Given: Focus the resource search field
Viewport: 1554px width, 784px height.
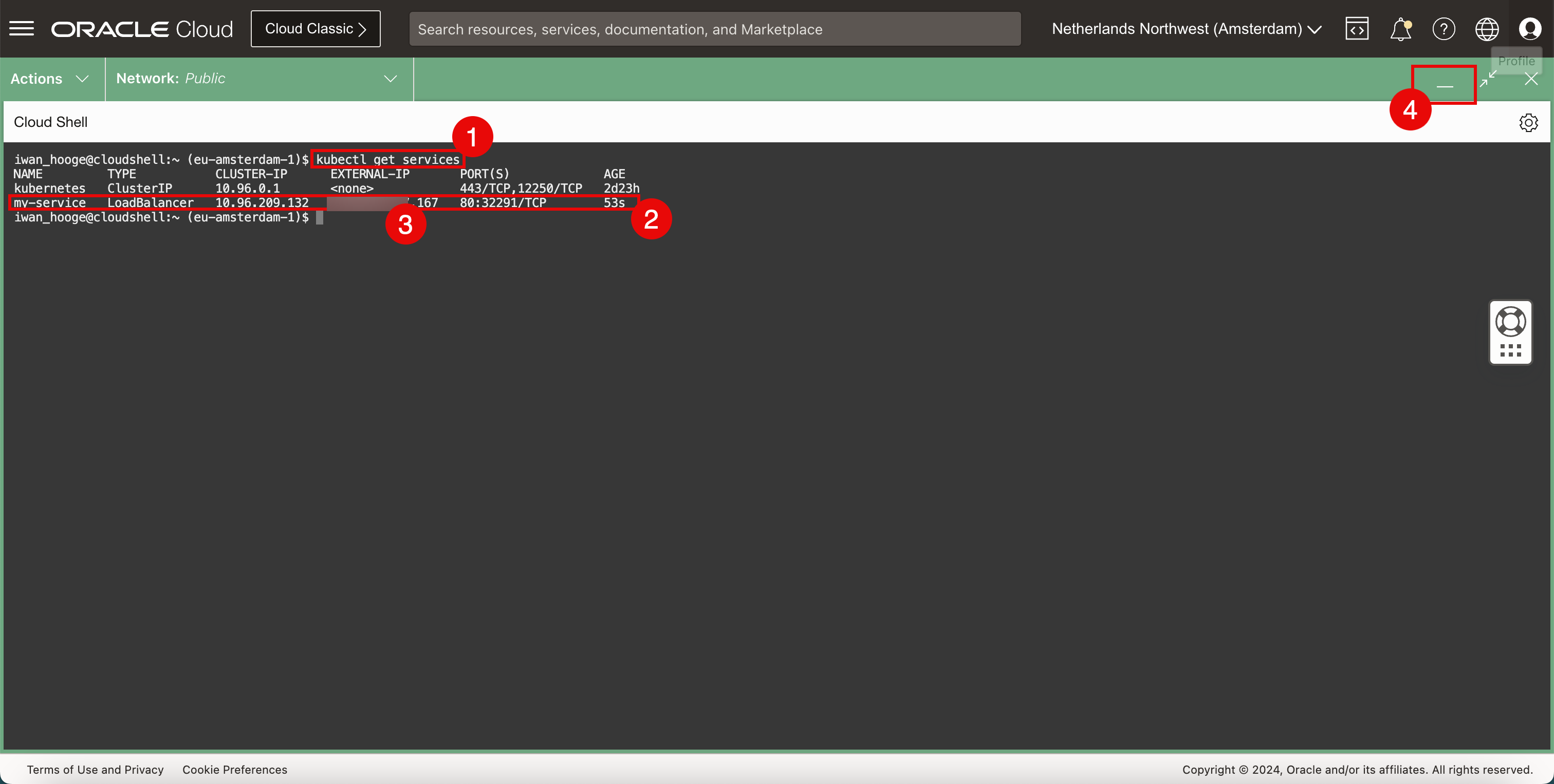Looking at the screenshot, I should pos(714,30).
